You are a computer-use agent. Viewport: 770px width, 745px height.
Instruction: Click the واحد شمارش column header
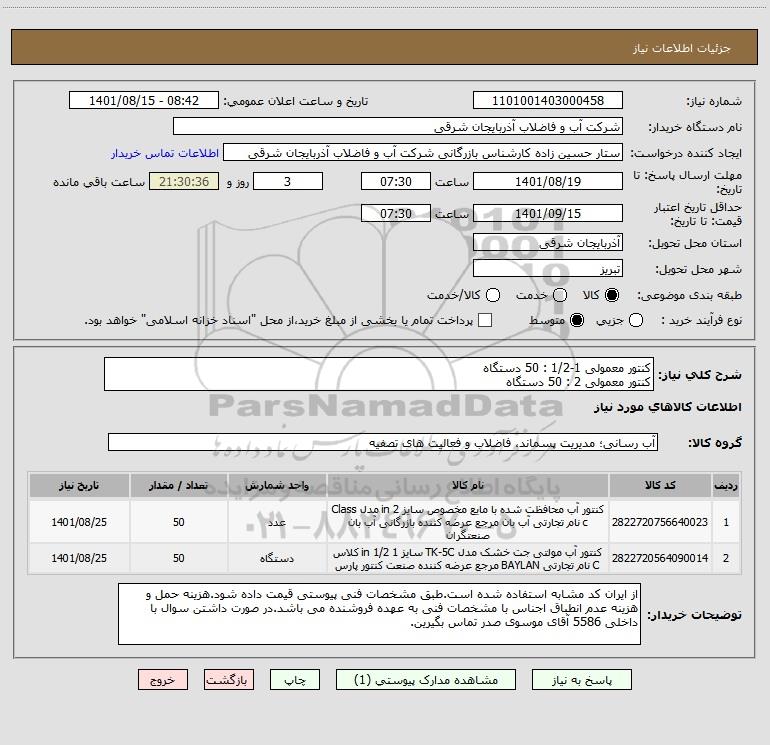tap(277, 485)
